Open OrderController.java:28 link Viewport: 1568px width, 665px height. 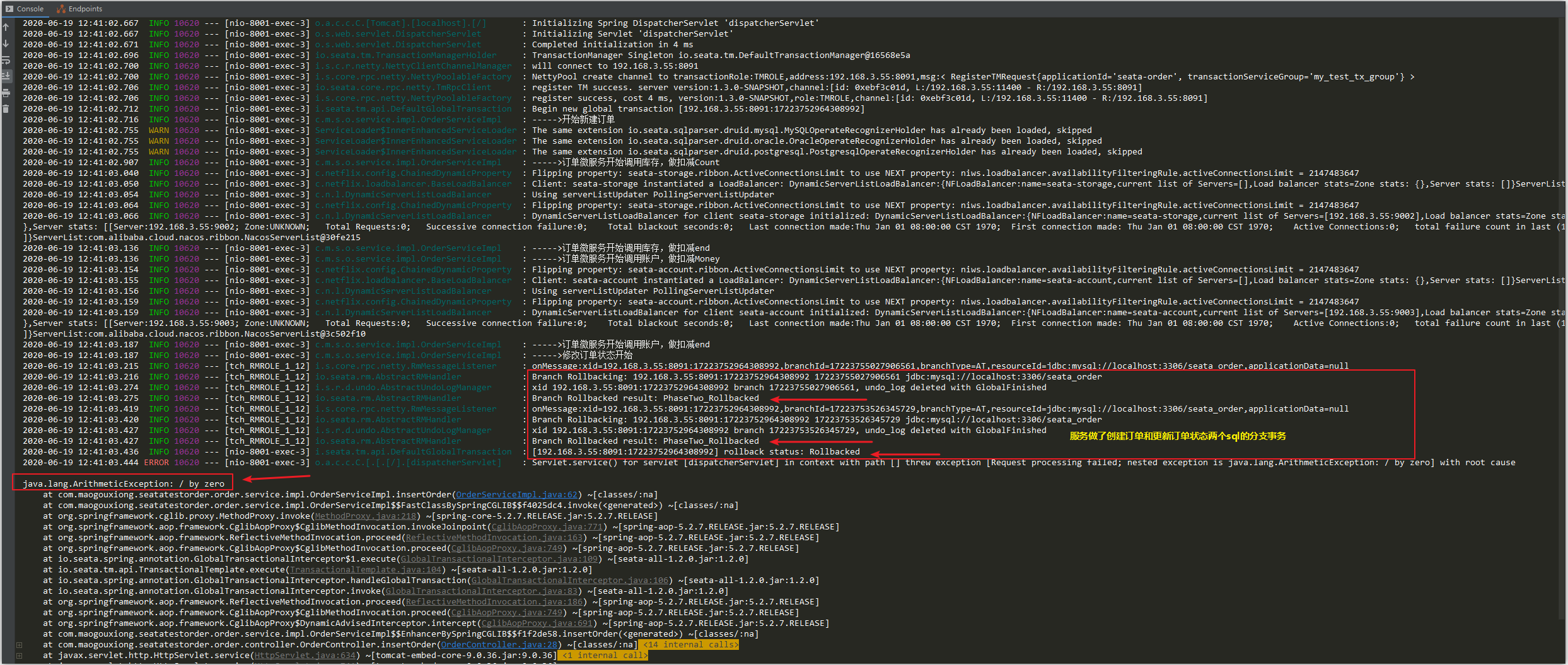pos(499,645)
